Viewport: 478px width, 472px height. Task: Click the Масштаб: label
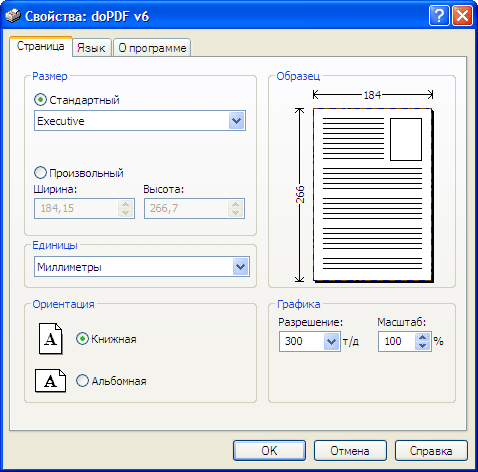402,322
